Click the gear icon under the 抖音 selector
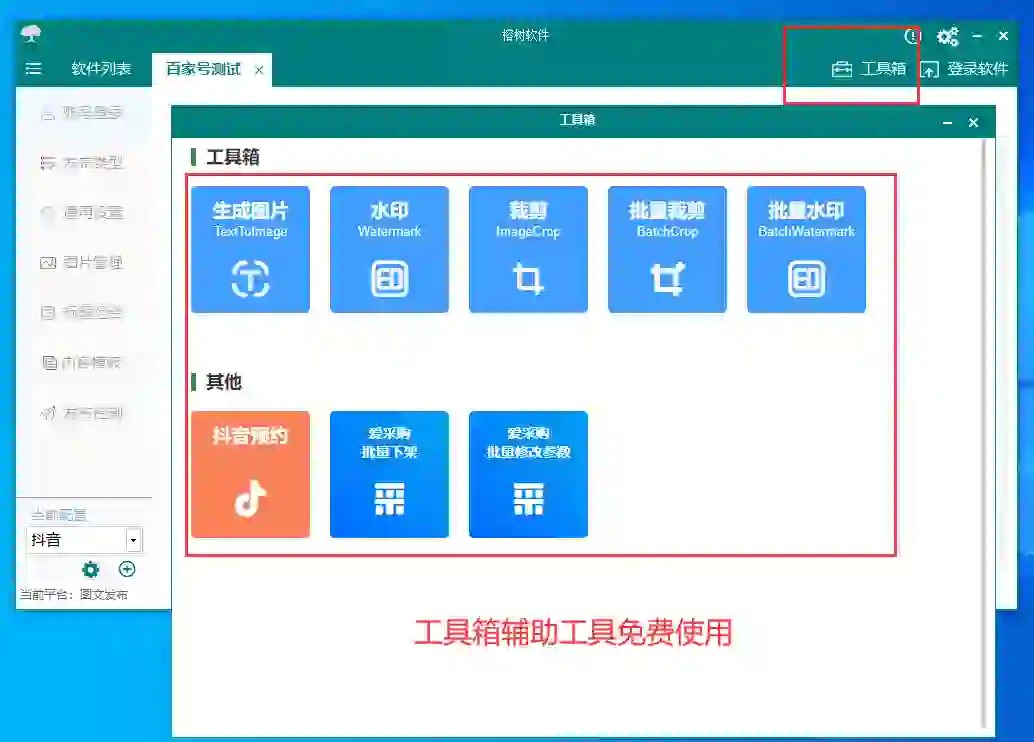 point(90,569)
